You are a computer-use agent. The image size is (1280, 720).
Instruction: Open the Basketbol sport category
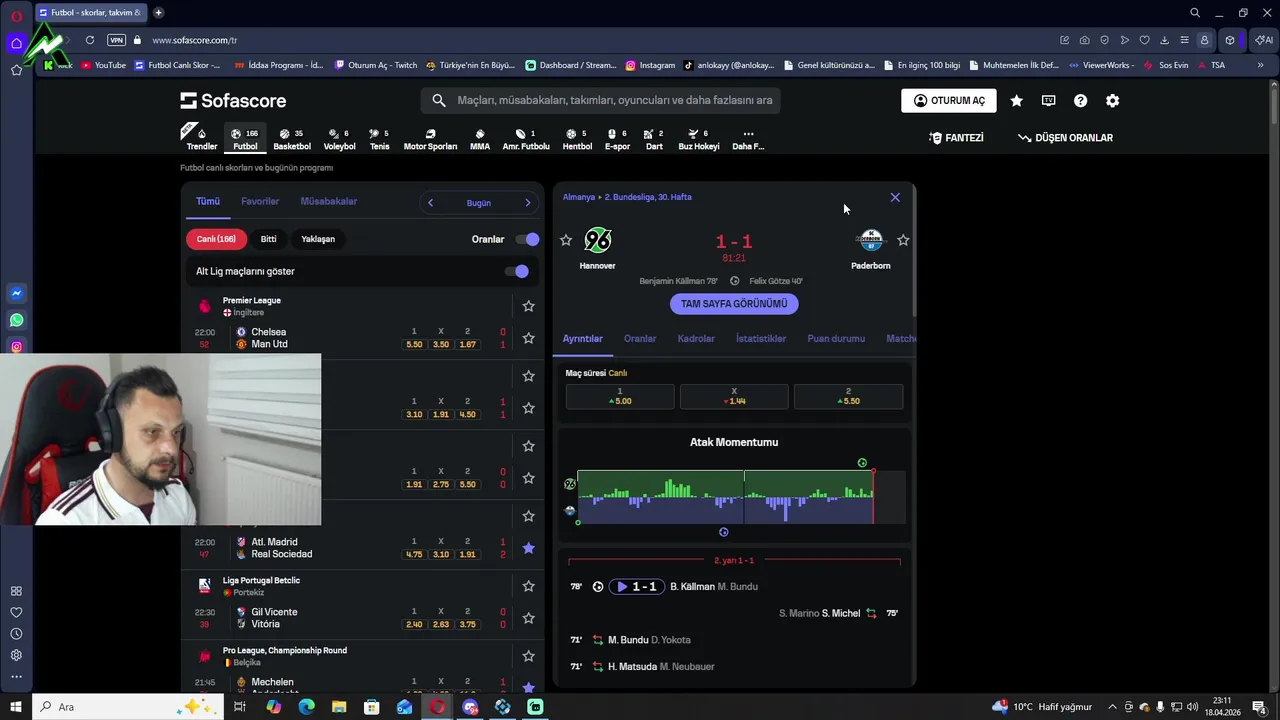pos(292,139)
